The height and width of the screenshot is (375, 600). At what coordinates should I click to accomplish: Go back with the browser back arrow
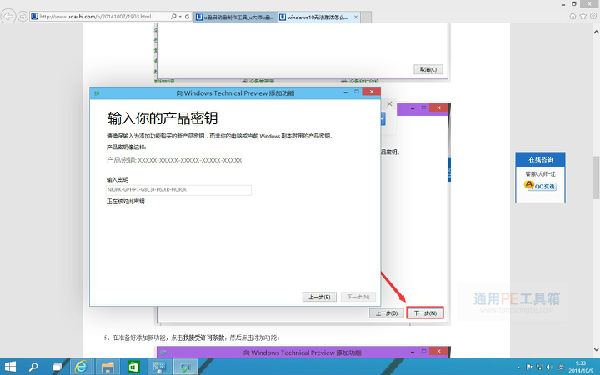point(8,16)
